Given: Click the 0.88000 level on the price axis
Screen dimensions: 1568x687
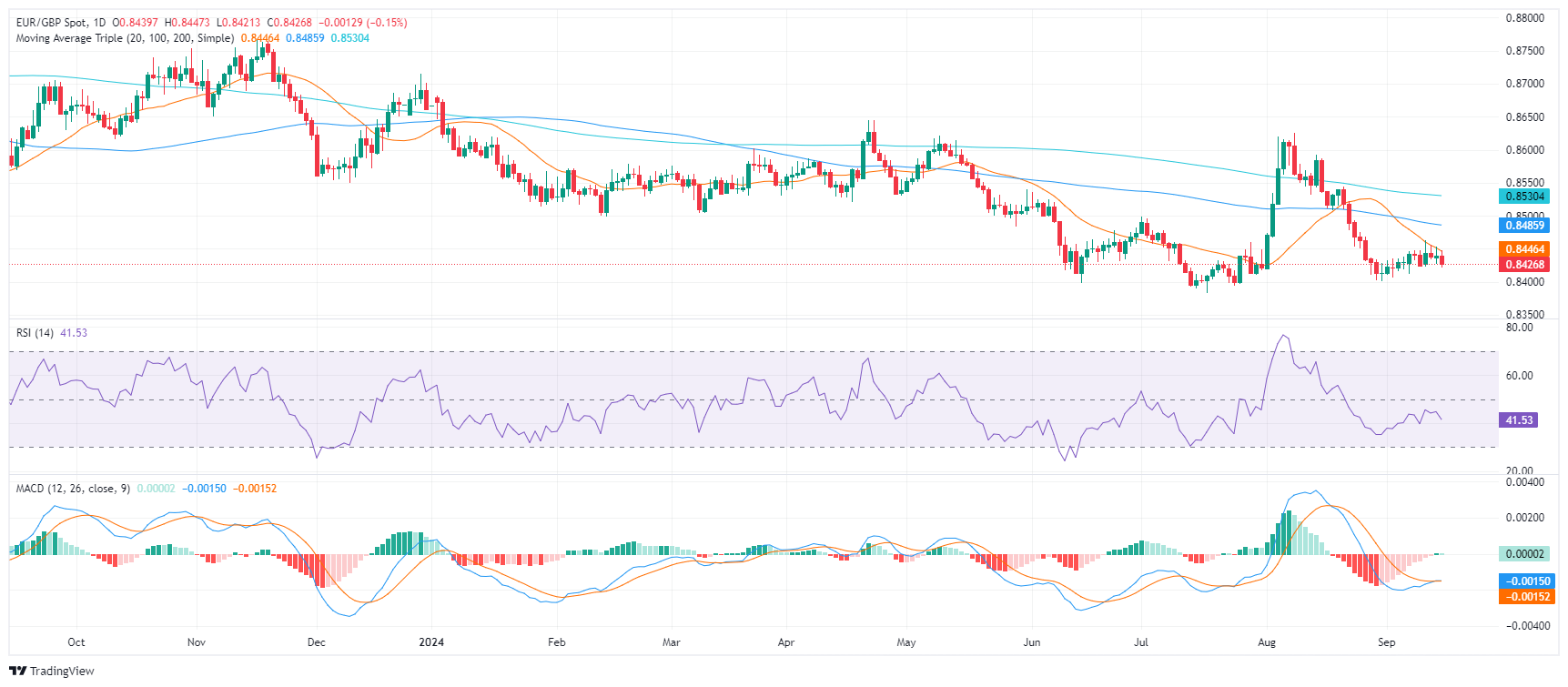Looking at the screenshot, I should [1524, 18].
